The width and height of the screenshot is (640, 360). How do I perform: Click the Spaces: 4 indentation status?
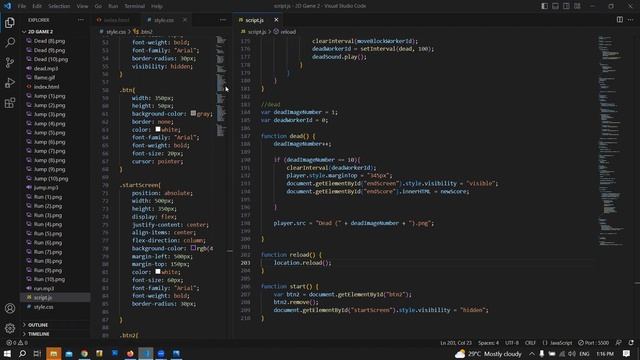click(x=488, y=343)
